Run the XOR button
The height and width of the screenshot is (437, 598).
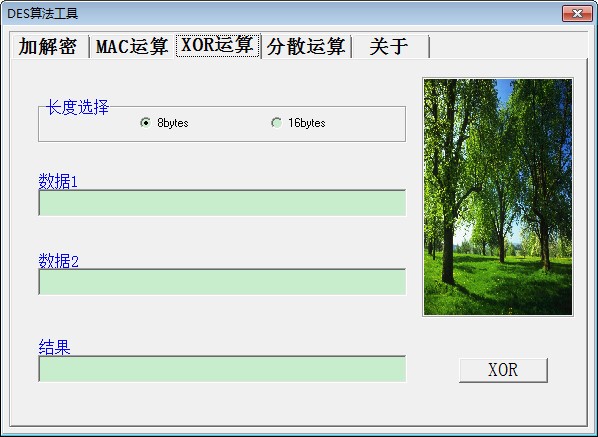[503, 370]
